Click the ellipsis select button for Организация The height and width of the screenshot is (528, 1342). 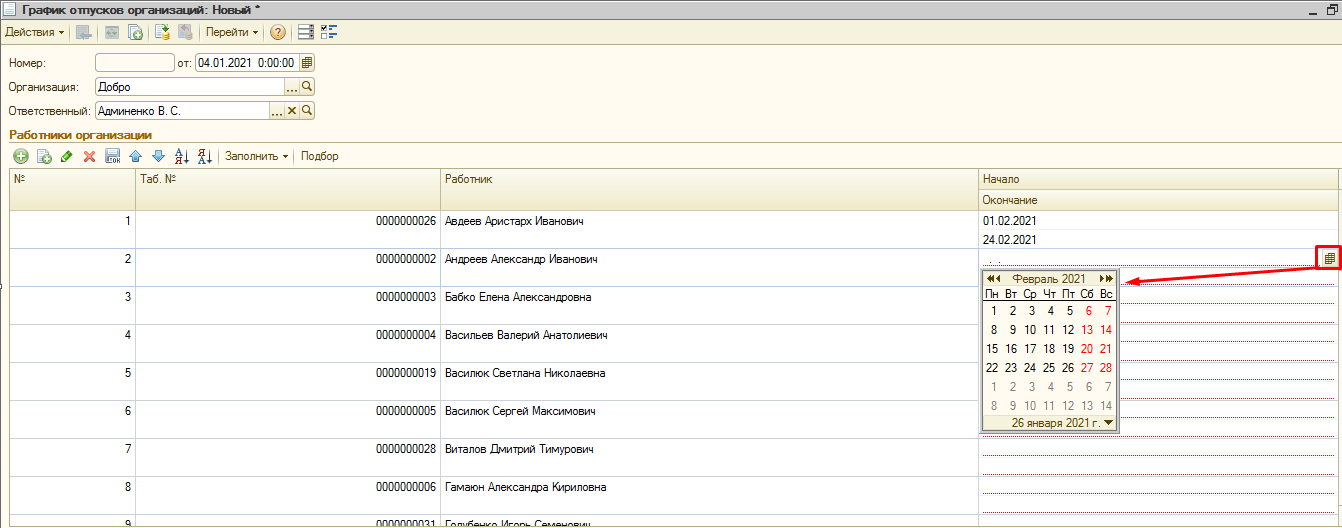click(x=292, y=87)
